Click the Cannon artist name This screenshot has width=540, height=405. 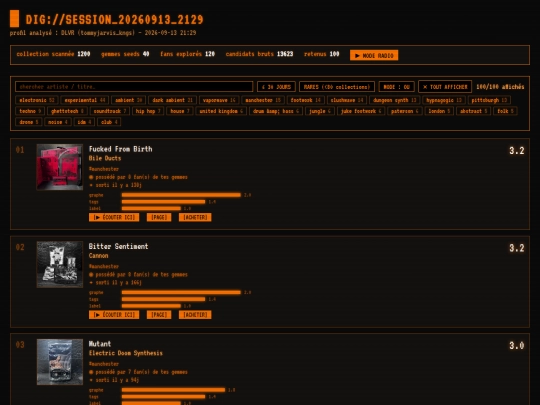98,256
